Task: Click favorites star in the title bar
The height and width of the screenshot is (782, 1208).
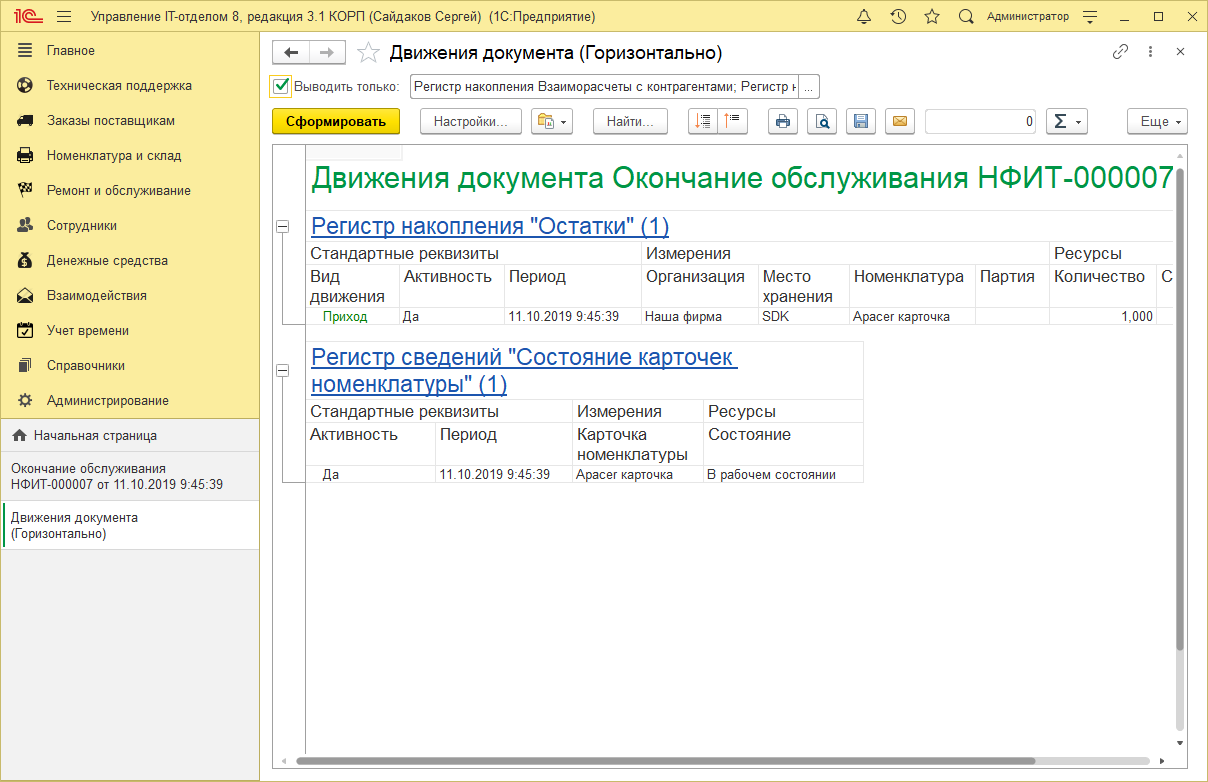Action: [932, 16]
